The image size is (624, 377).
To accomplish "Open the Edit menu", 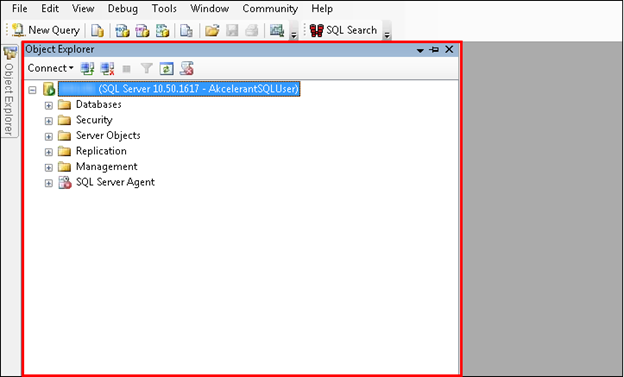I will [x=50, y=8].
